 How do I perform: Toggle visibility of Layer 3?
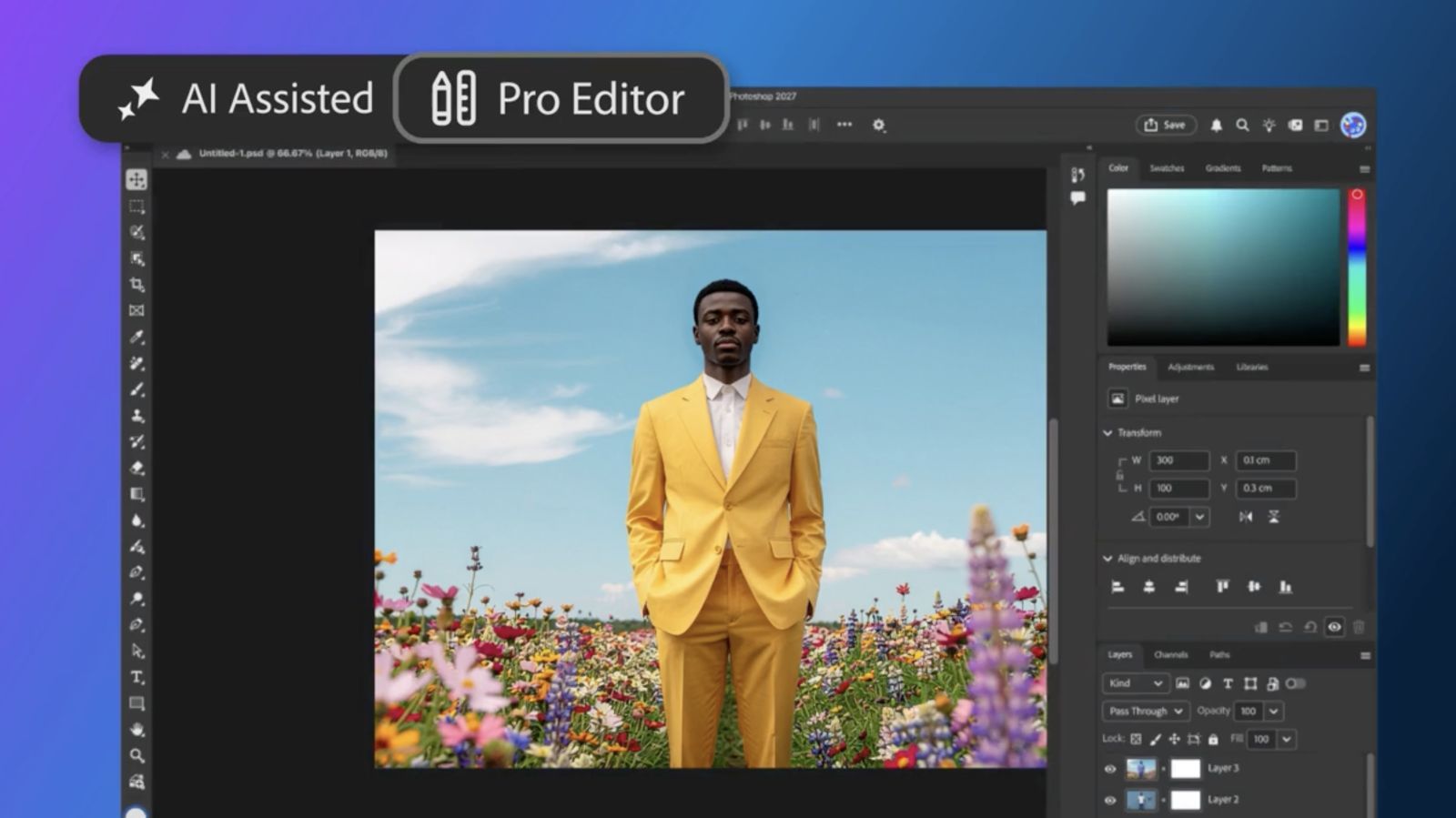[x=1110, y=769]
